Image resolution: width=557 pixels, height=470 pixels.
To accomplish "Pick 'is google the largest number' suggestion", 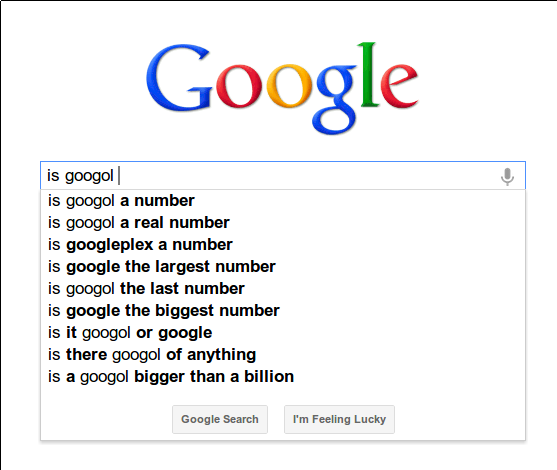I will click(x=283, y=267).
